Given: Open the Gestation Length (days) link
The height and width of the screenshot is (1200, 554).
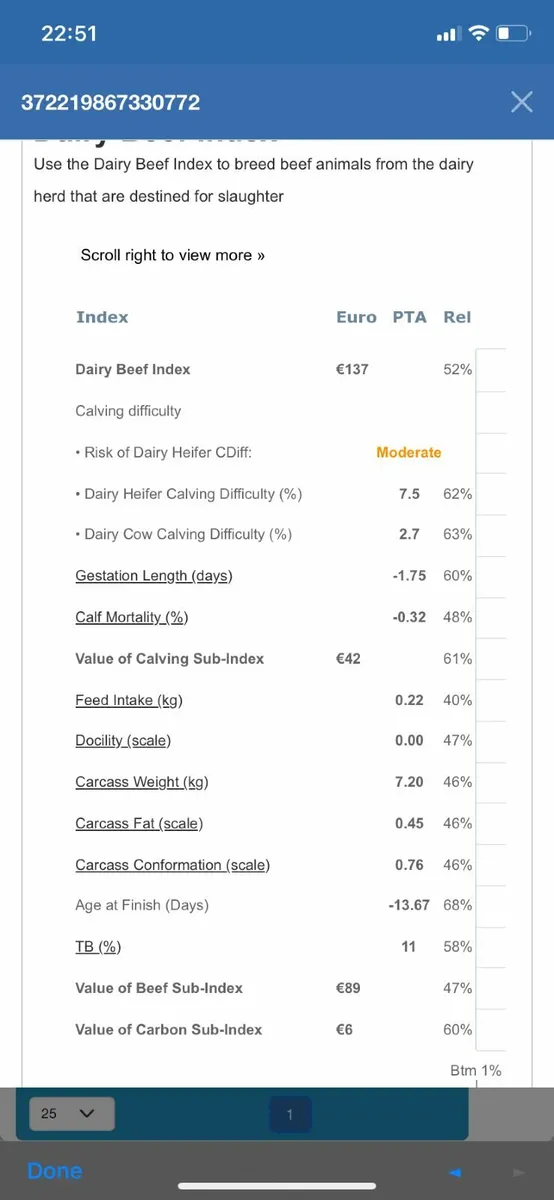Looking at the screenshot, I should tap(153, 576).
